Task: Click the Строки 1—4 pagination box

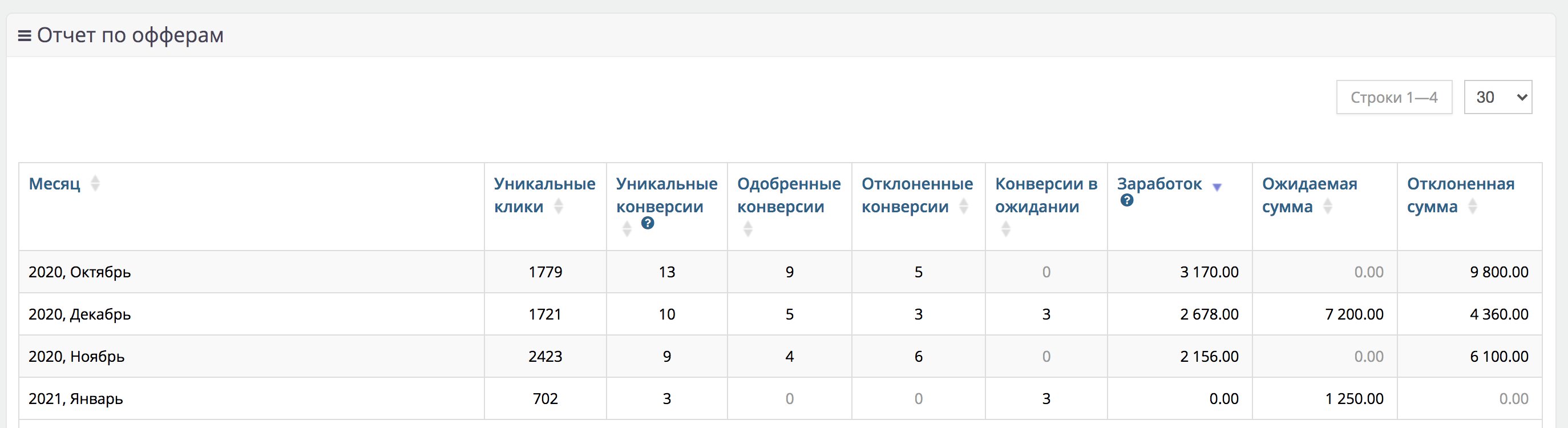Action: 1394,98
